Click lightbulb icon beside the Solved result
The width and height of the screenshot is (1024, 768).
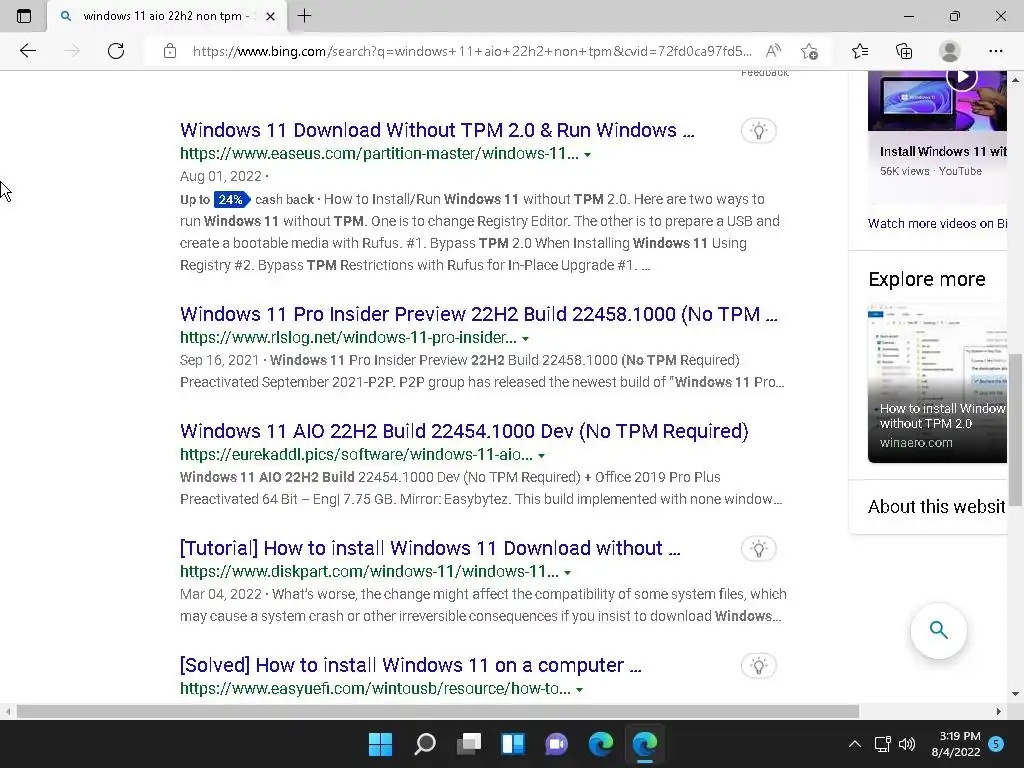[758, 666]
